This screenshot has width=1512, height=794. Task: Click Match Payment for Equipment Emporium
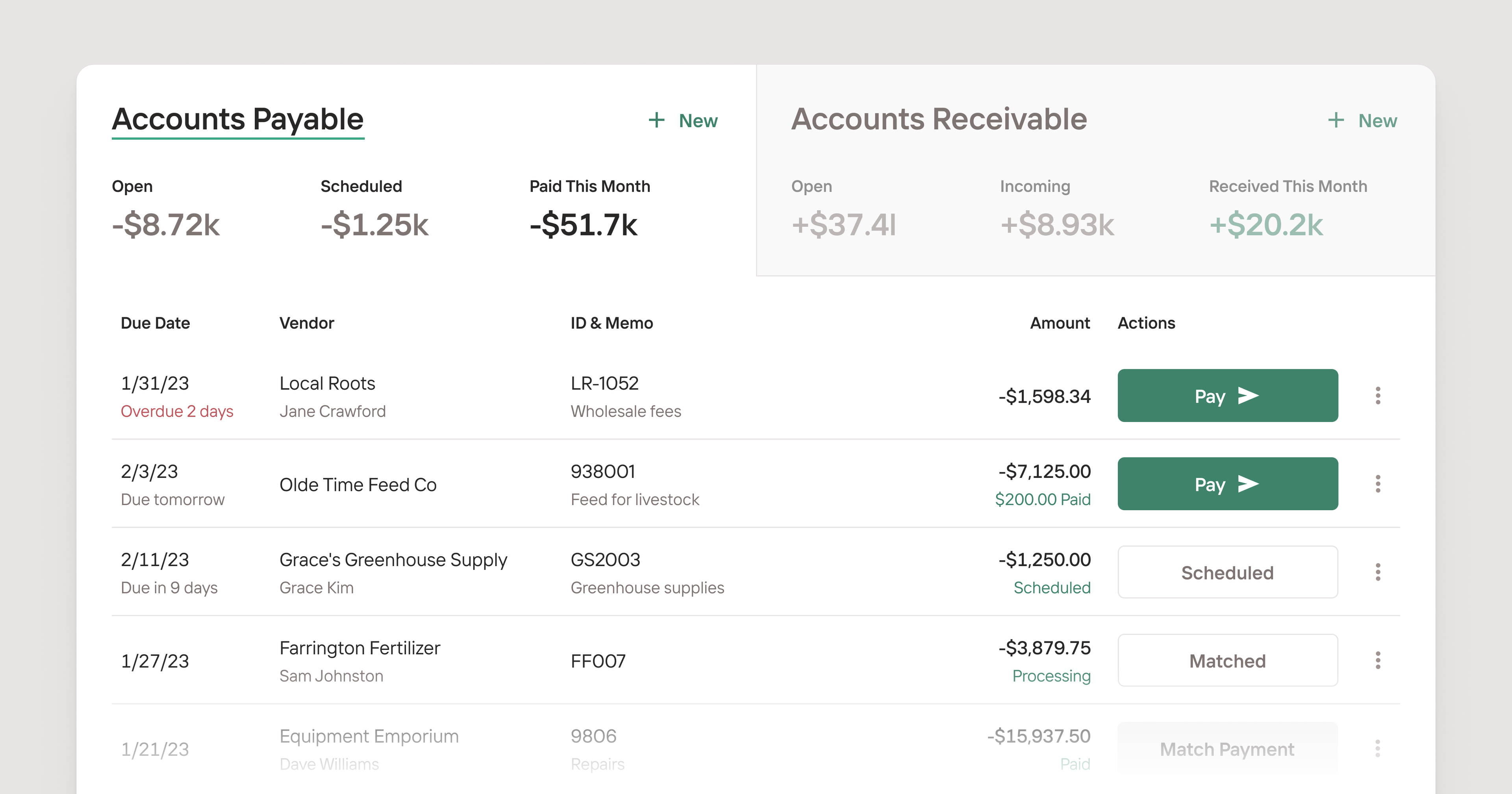[1227, 749]
